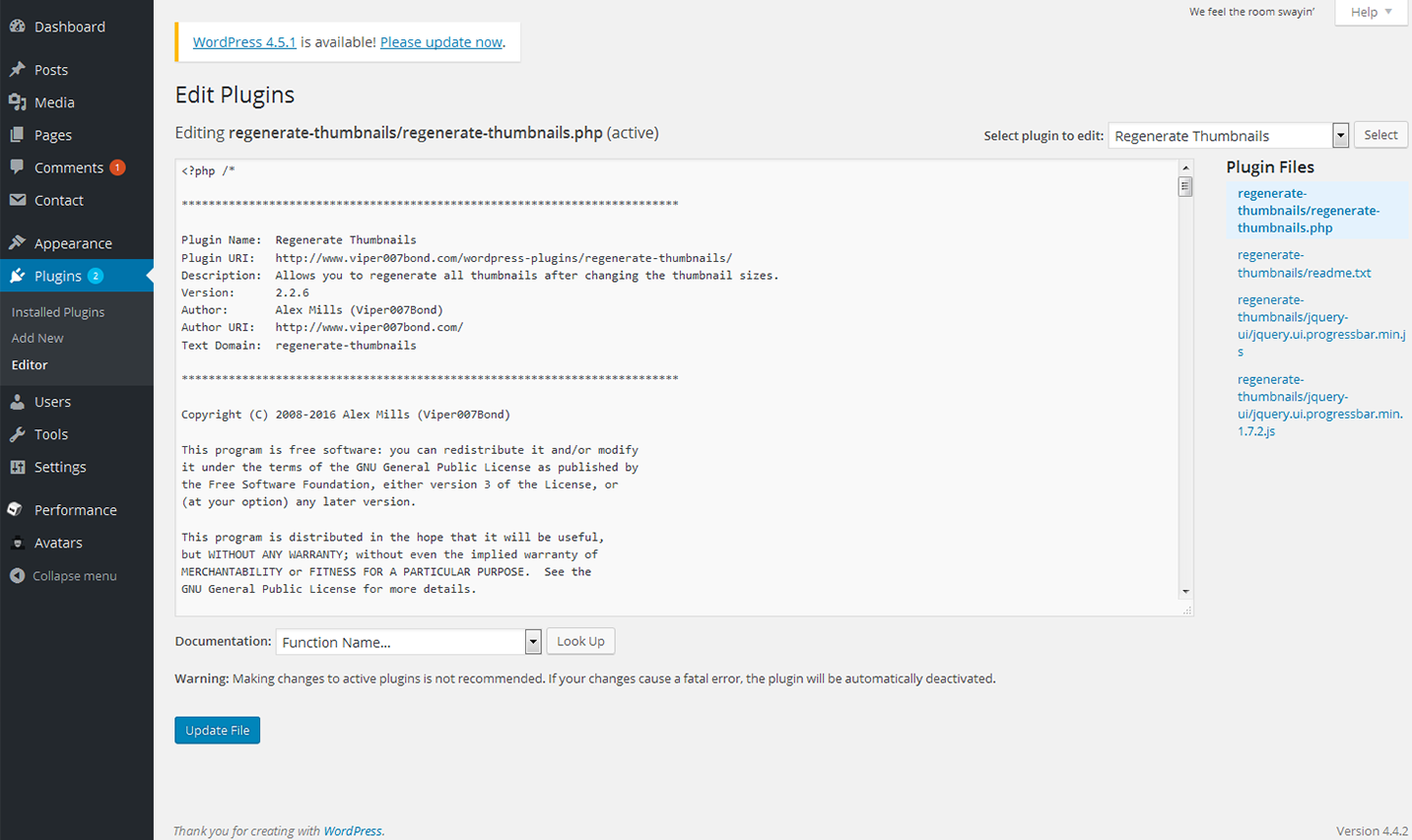This screenshot has height=840, width=1412.
Task: Click the Users person icon
Action: coord(17,402)
